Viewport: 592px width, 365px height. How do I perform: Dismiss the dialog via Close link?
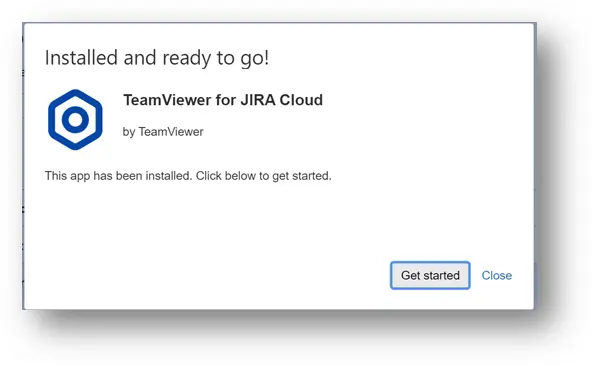pos(496,276)
